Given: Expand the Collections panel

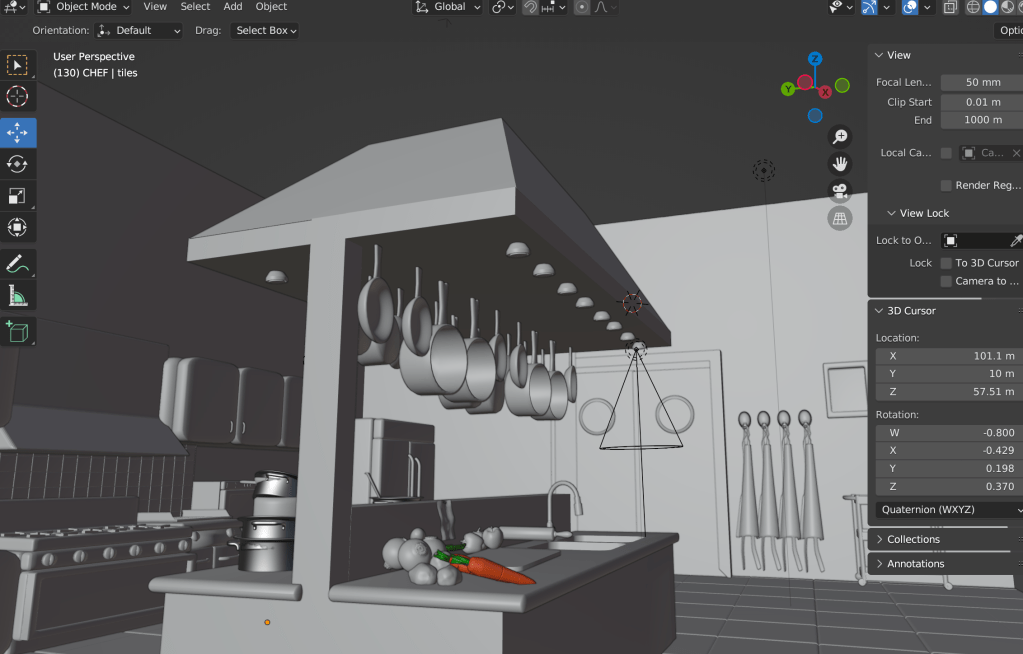Looking at the screenshot, I should click(x=912, y=539).
